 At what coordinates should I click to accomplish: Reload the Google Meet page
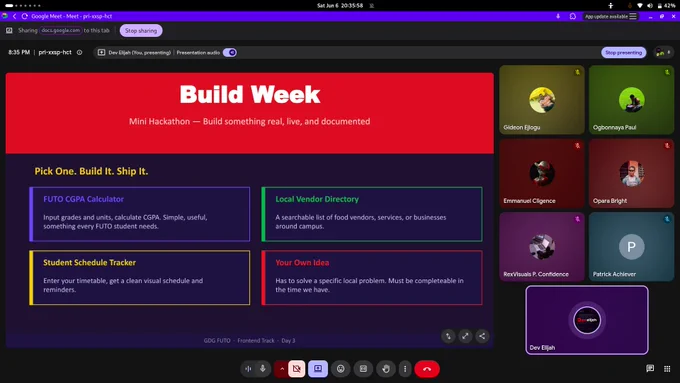coord(24,16)
